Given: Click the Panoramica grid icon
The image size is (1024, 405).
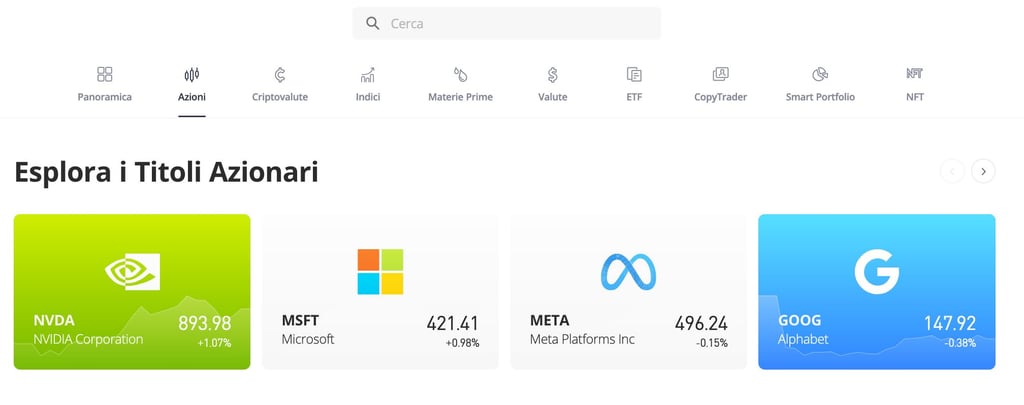Looking at the screenshot, I should (x=104, y=74).
